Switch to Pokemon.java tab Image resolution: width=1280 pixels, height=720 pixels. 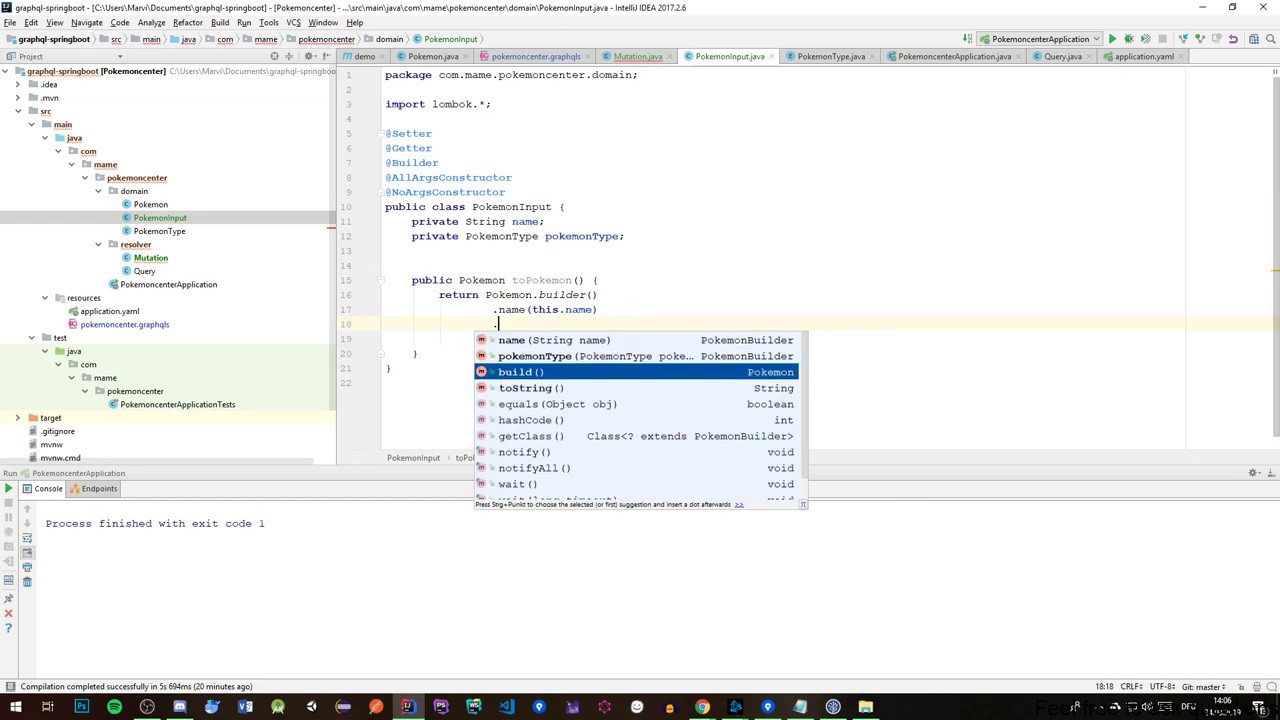pyautogui.click(x=427, y=57)
